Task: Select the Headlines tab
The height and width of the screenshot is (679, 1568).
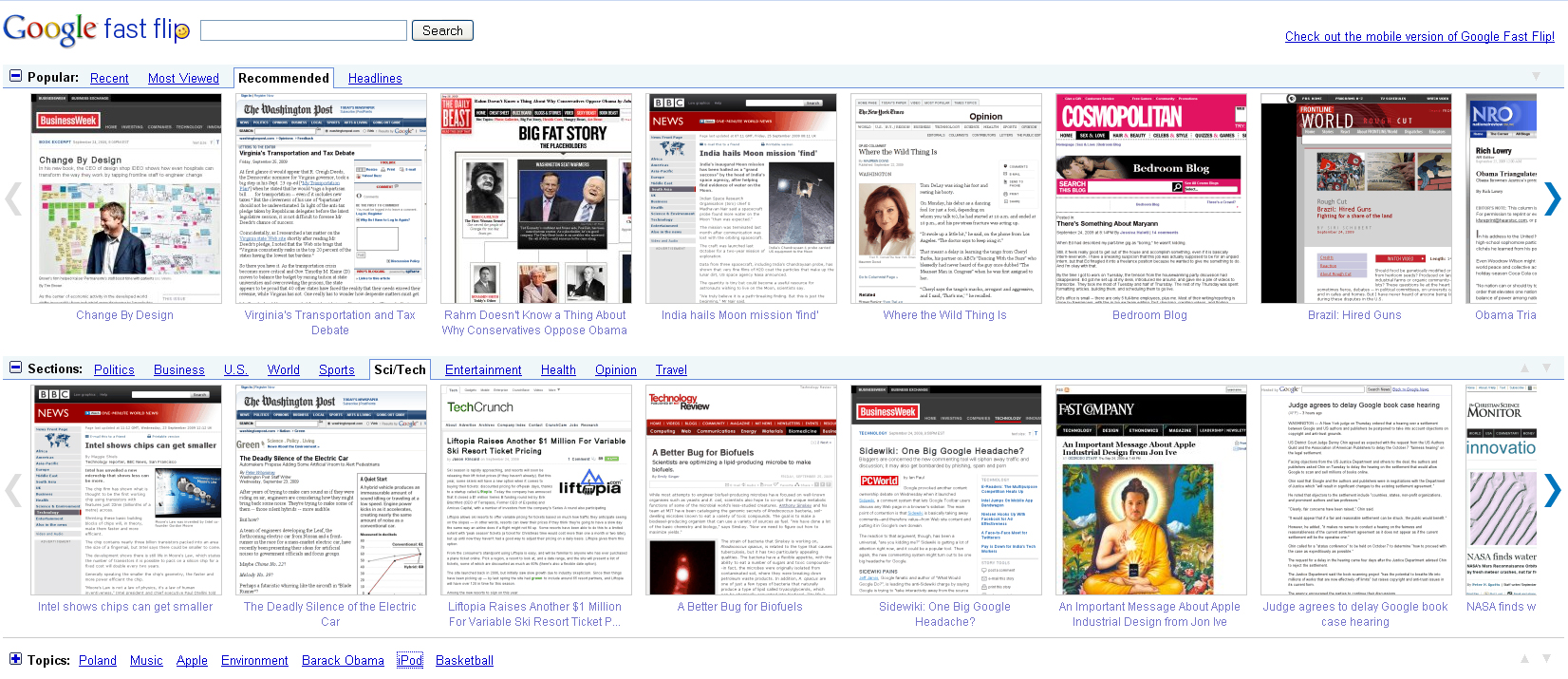Action: (x=375, y=79)
